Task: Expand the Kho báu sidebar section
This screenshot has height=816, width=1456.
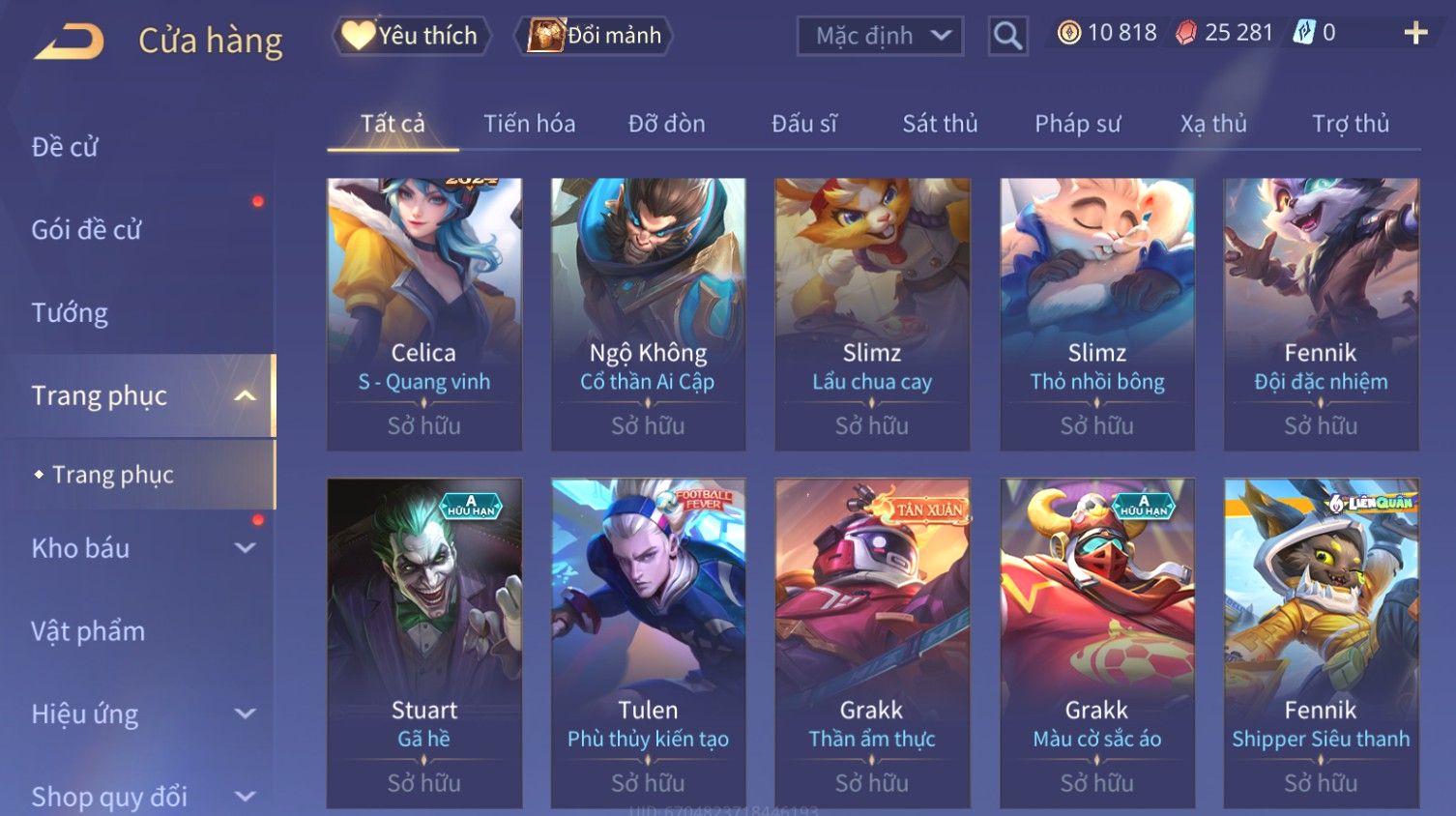Action: pos(246,548)
